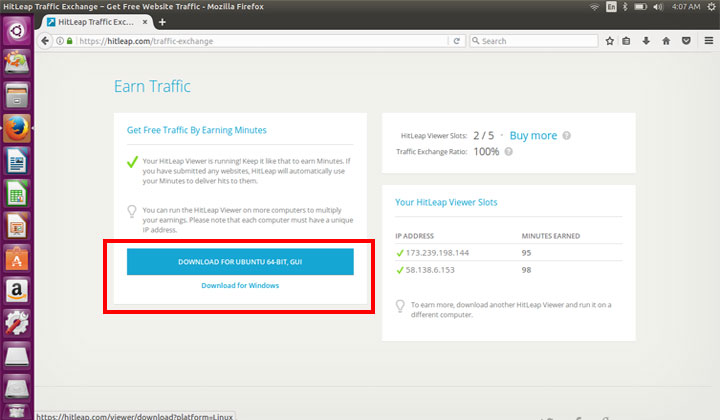This screenshot has width=720, height=420.
Task: Click help icon beside Buy more
Action: tap(567, 135)
